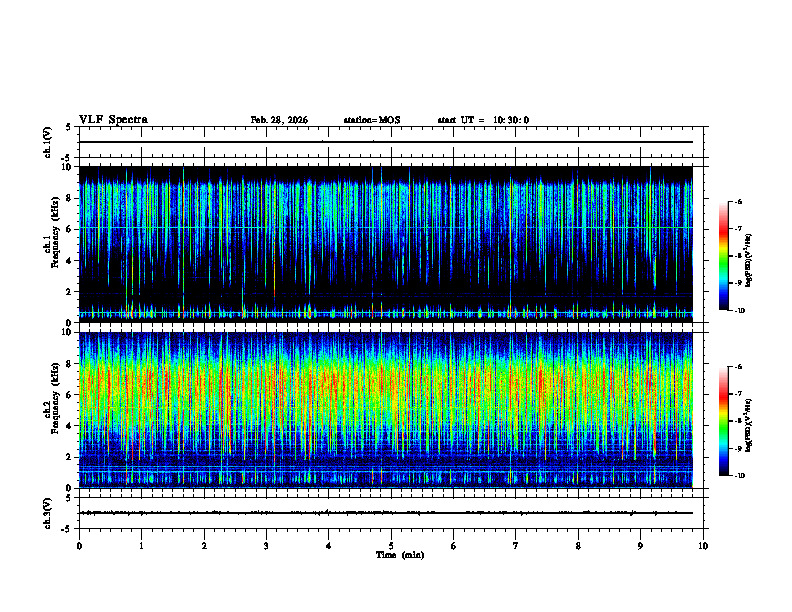The height and width of the screenshot is (612, 792).
Task: Click the "-6" label on ch.1 colorbar
Action: 737,202
